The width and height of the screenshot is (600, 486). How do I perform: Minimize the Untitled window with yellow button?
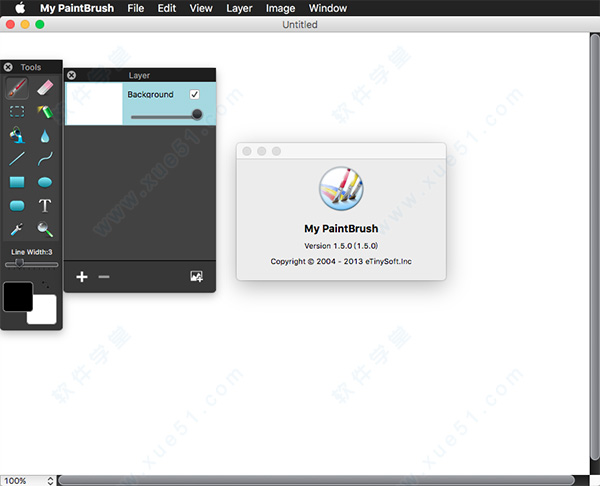(x=25, y=24)
